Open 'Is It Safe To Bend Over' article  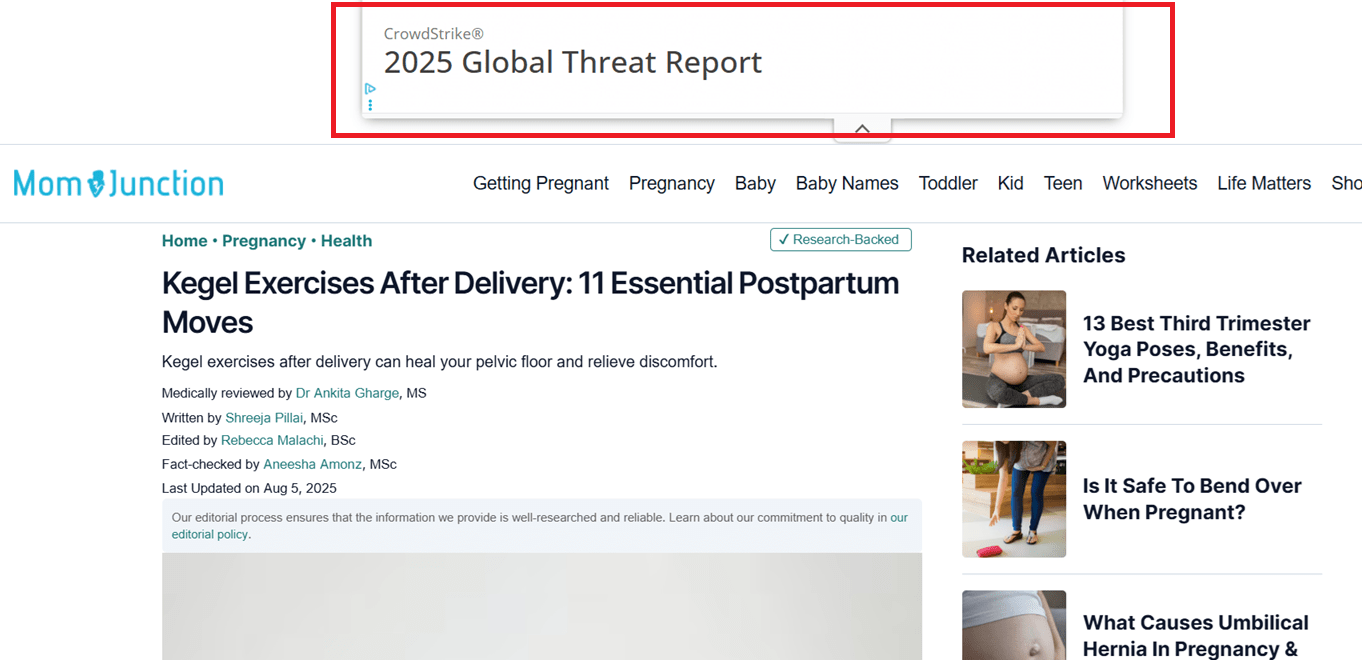click(x=1191, y=499)
